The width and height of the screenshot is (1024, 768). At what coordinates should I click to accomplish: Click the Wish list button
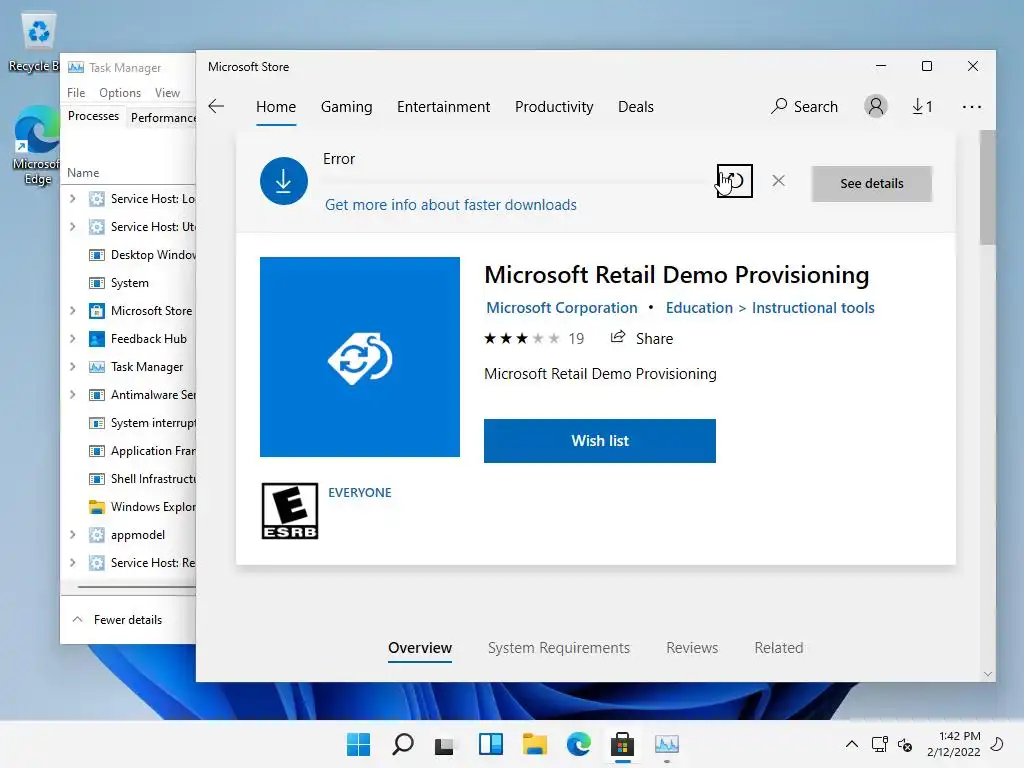pos(600,441)
